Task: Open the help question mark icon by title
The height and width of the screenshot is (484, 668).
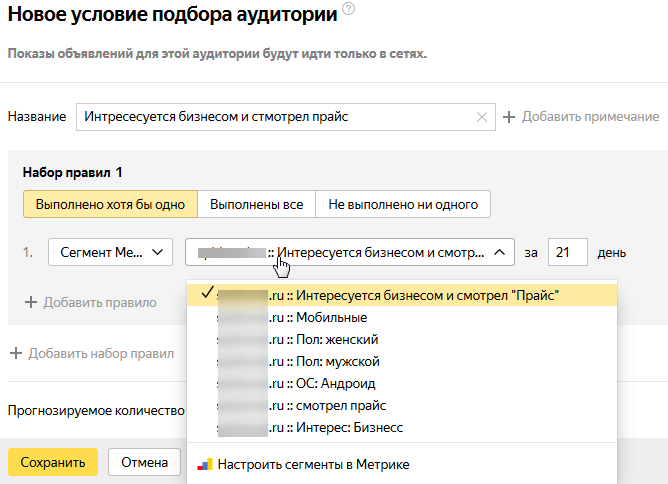Action: point(348,9)
